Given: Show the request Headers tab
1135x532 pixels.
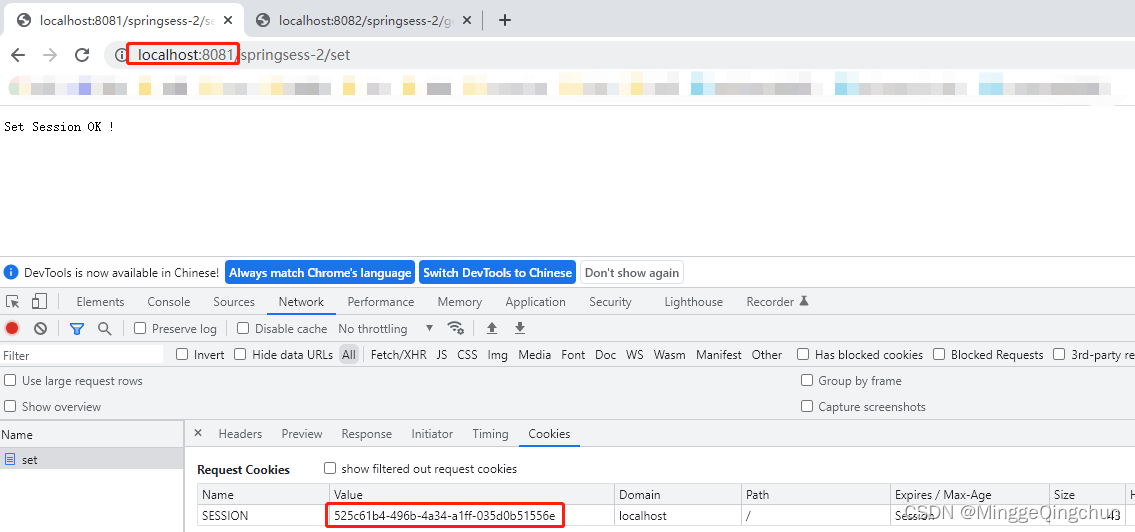Looking at the screenshot, I should [x=240, y=434].
